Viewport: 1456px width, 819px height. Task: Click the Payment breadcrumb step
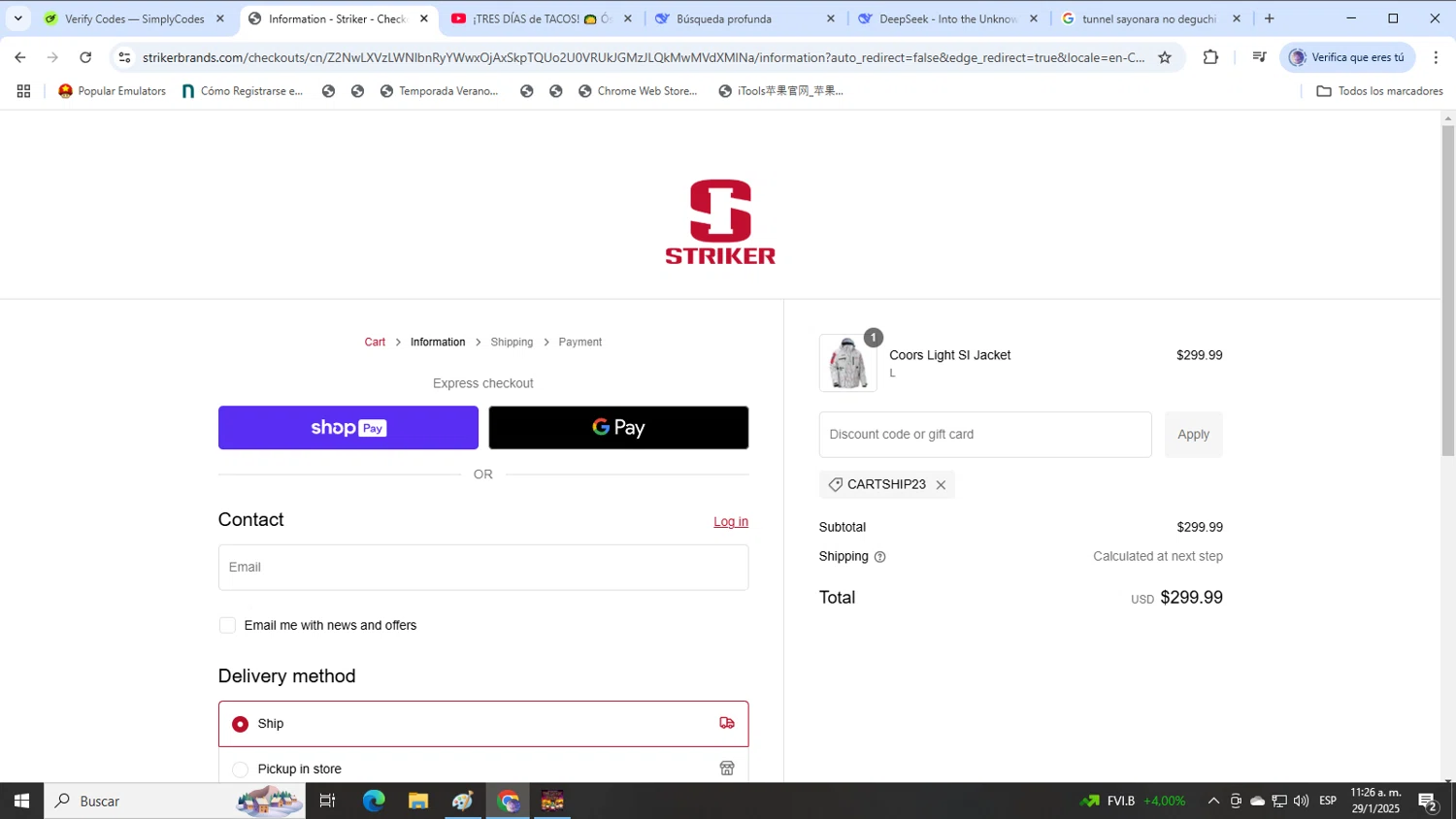(x=580, y=343)
